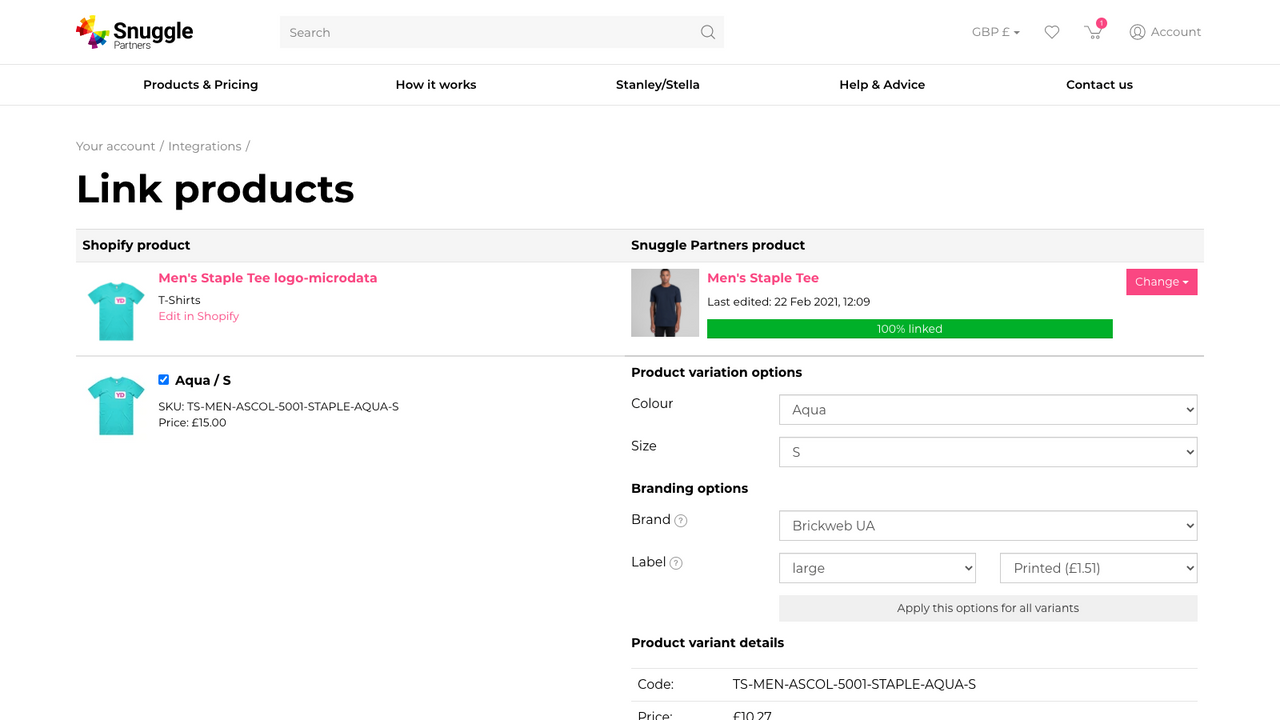Click the Snuggle Partners logo

point(134,32)
